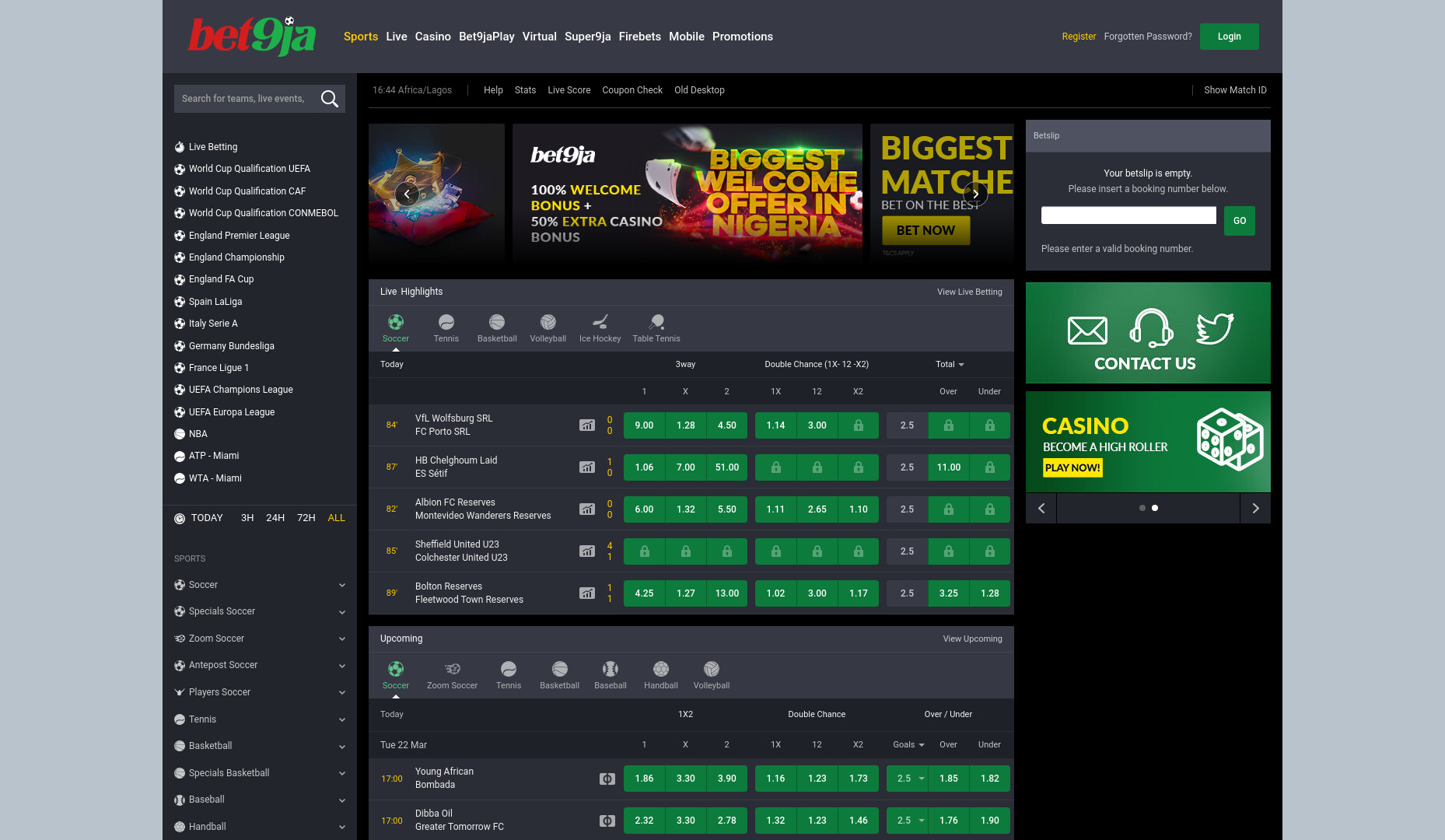Click the bet9ja logo
Image resolution: width=1445 pixels, height=840 pixels.
point(252,36)
